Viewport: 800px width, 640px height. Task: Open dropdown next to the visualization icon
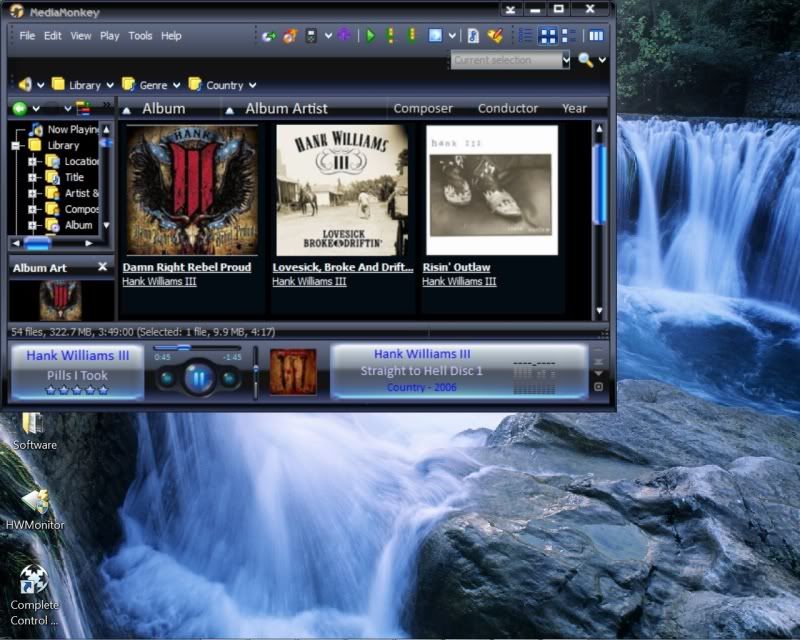pos(452,36)
